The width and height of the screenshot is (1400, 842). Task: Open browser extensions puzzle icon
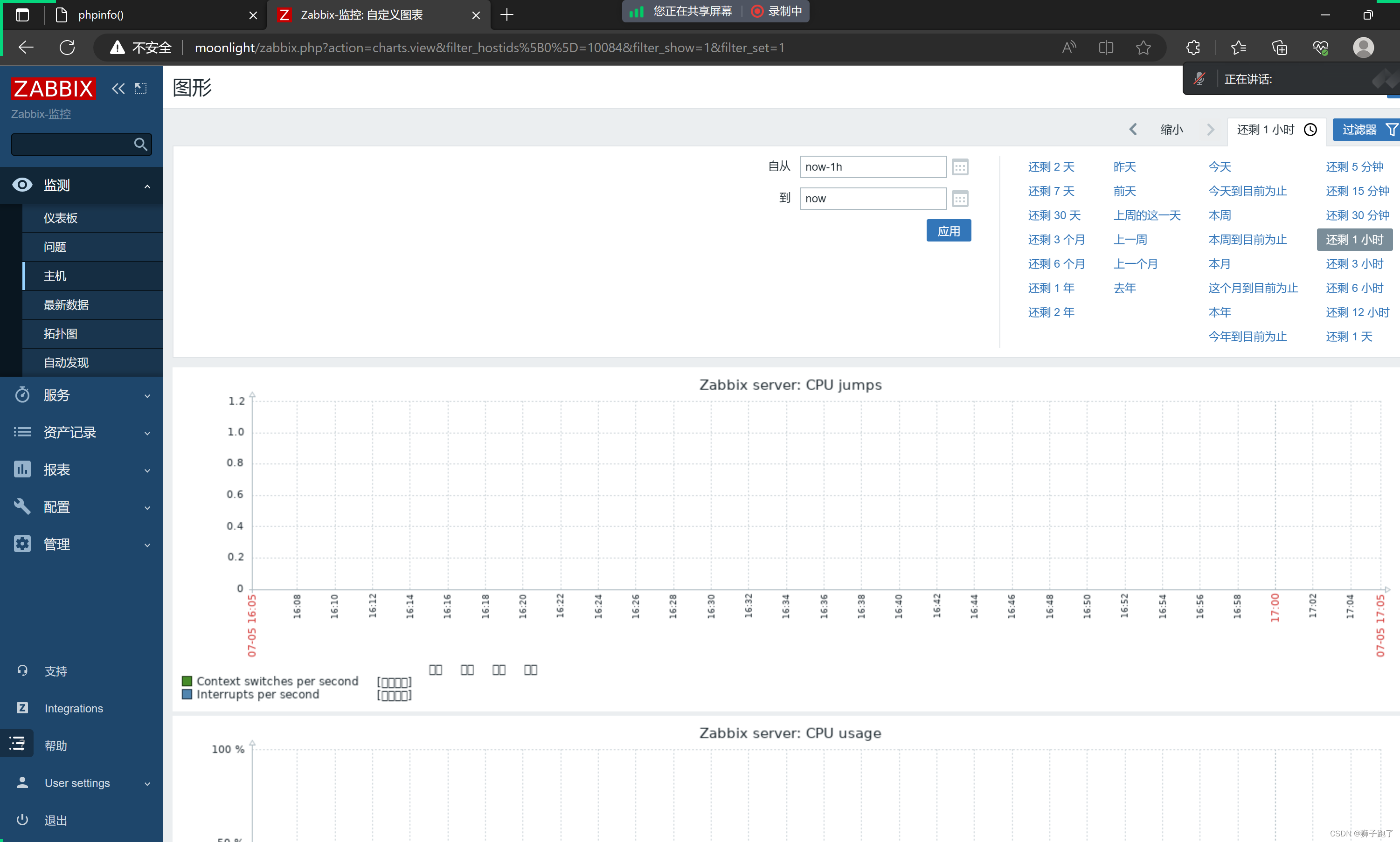click(x=1193, y=48)
